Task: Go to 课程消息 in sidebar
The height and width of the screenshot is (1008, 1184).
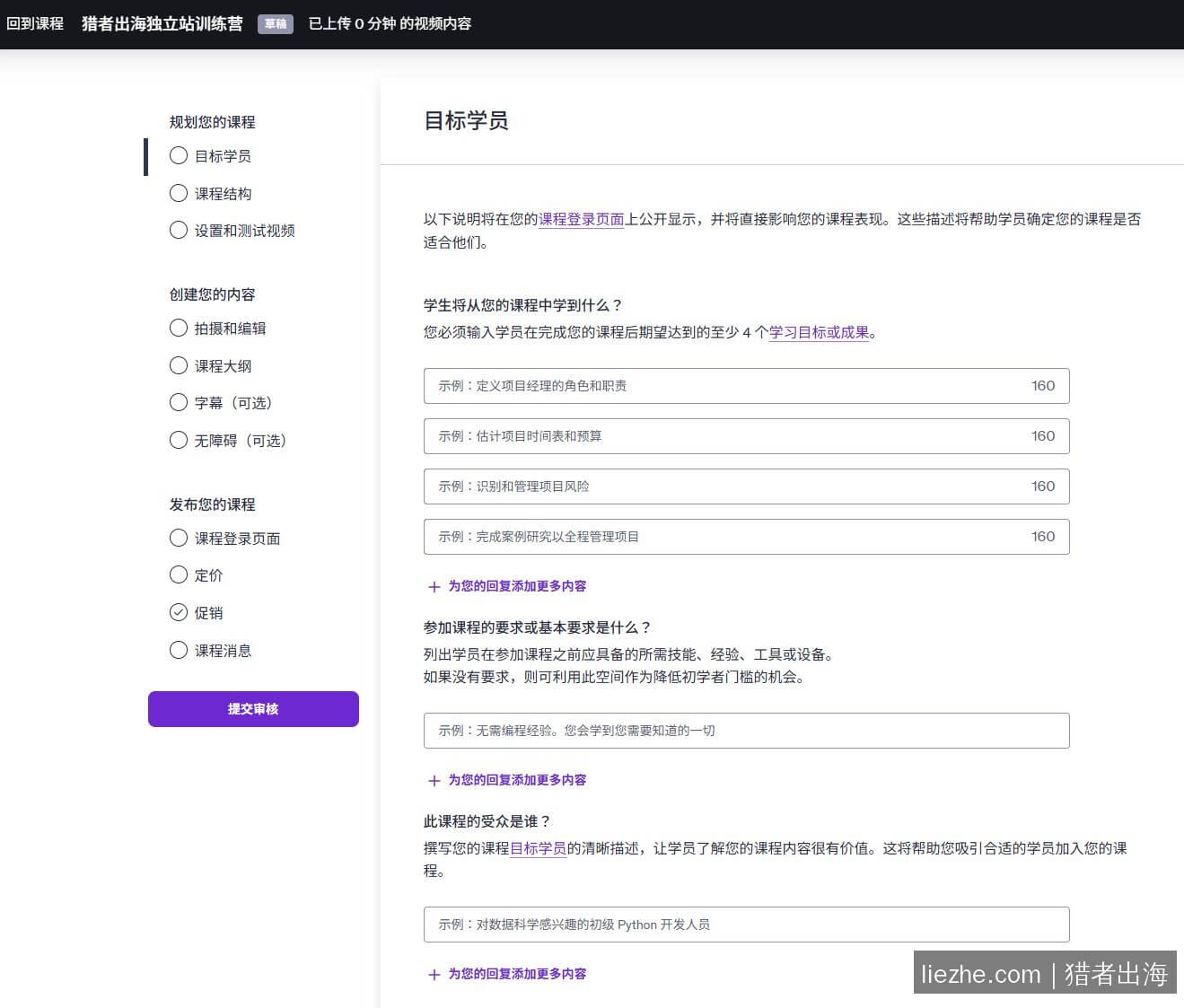Action: click(x=223, y=651)
